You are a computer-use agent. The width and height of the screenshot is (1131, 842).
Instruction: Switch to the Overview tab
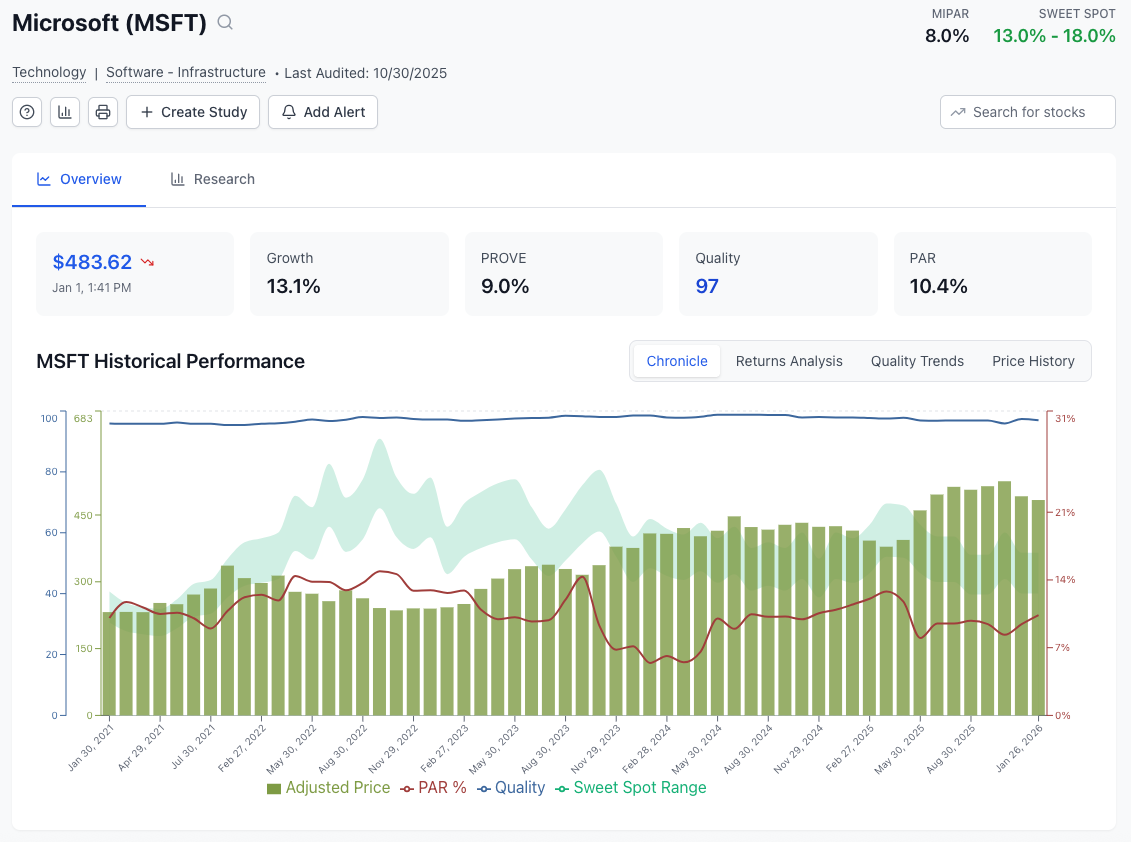(x=79, y=179)
